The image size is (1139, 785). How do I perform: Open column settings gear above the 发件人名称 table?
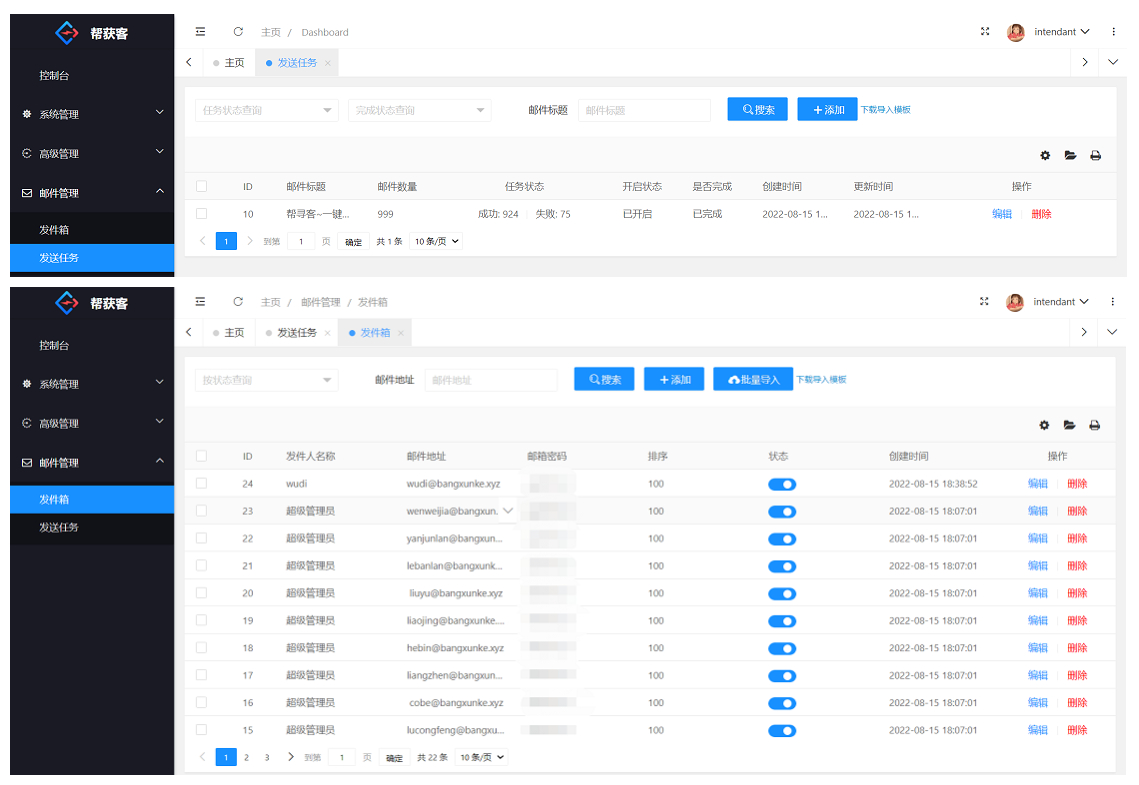(1044, 426)
